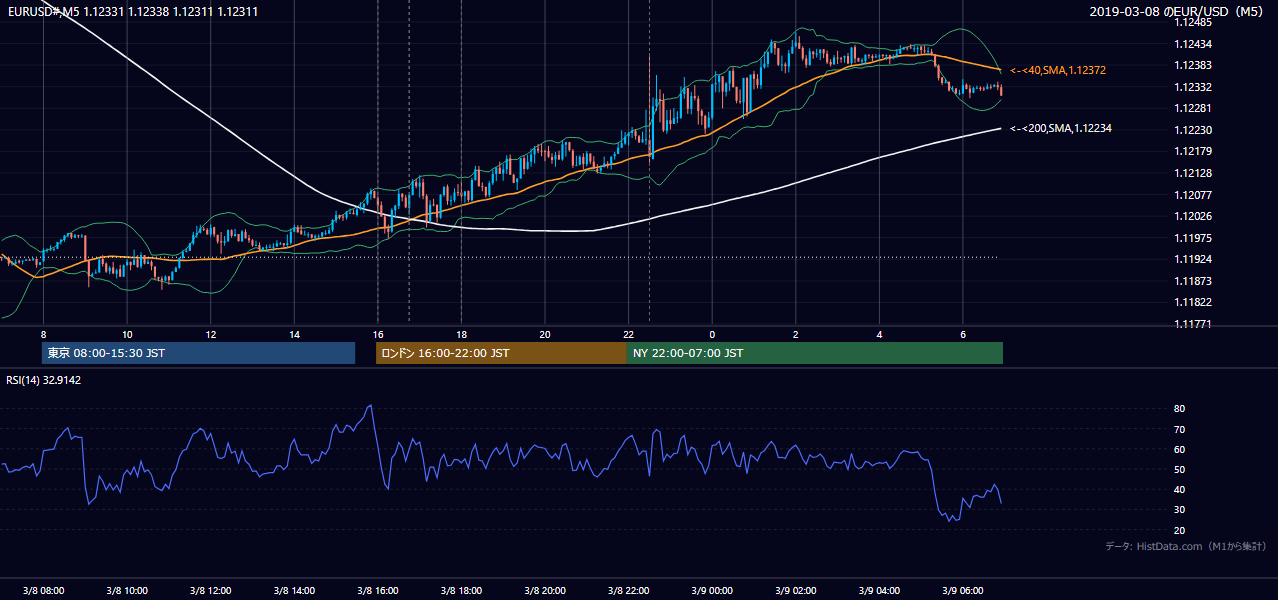The image size is (1278, 600).
Task: Click hour label 20 under the price chart
Action: click(545, 334)
